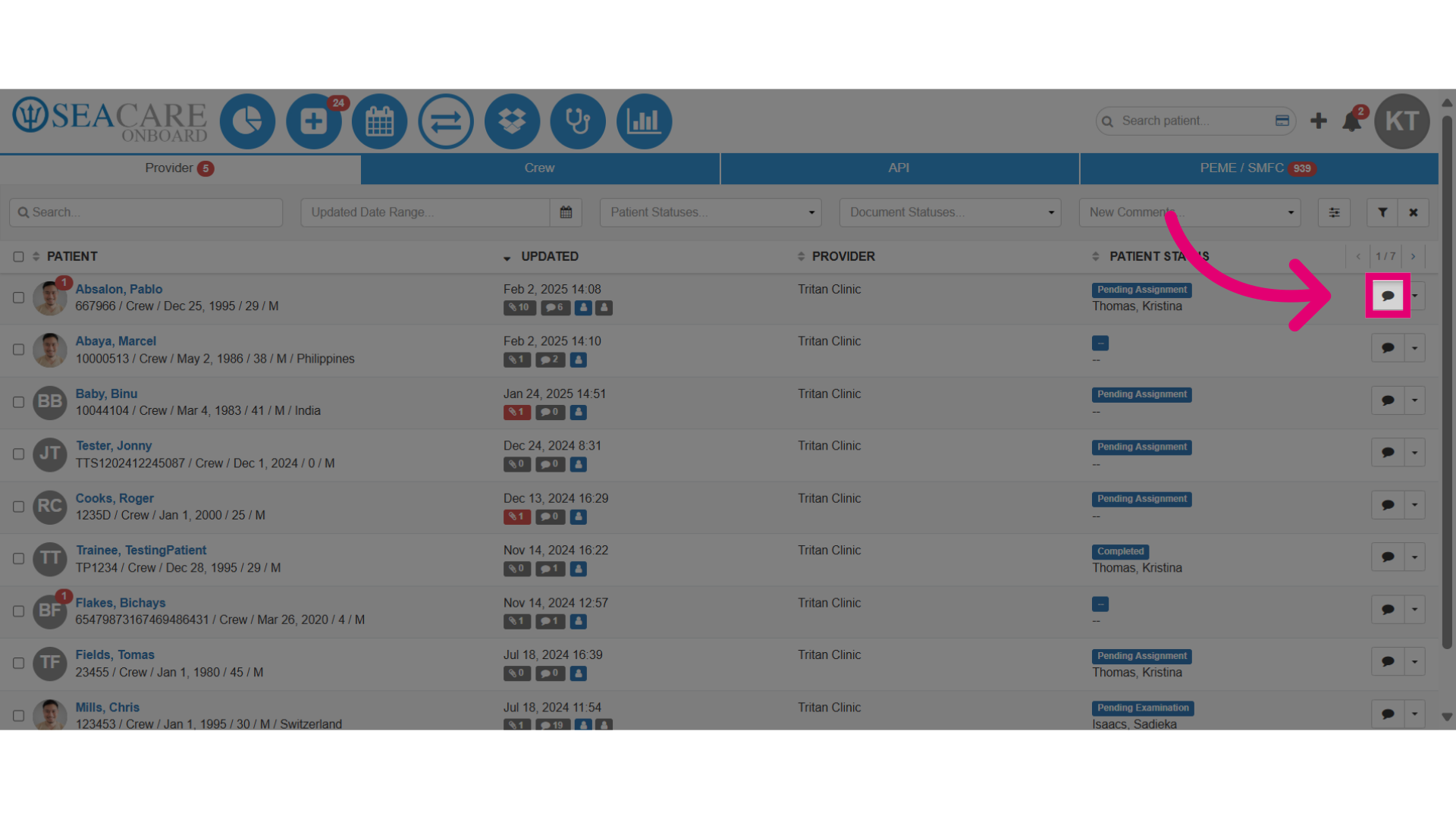Open comments for Baby, Binu
This screenshot has width=1456, height=819.
click(x=1388, y=400)
